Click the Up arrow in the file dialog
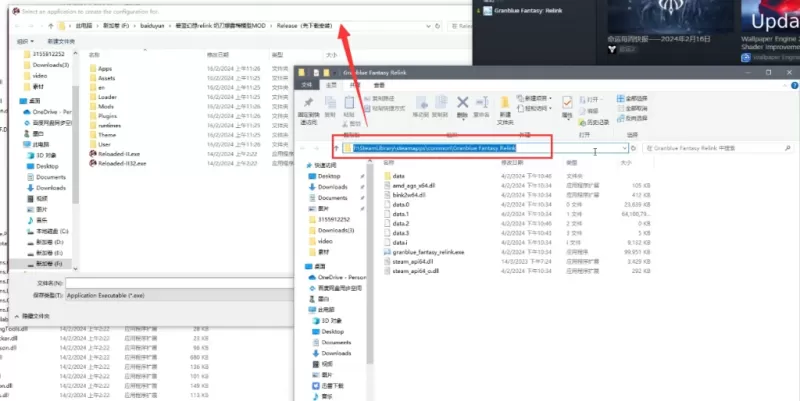Viewport: 800px width, 401px height. click(51, 26)
